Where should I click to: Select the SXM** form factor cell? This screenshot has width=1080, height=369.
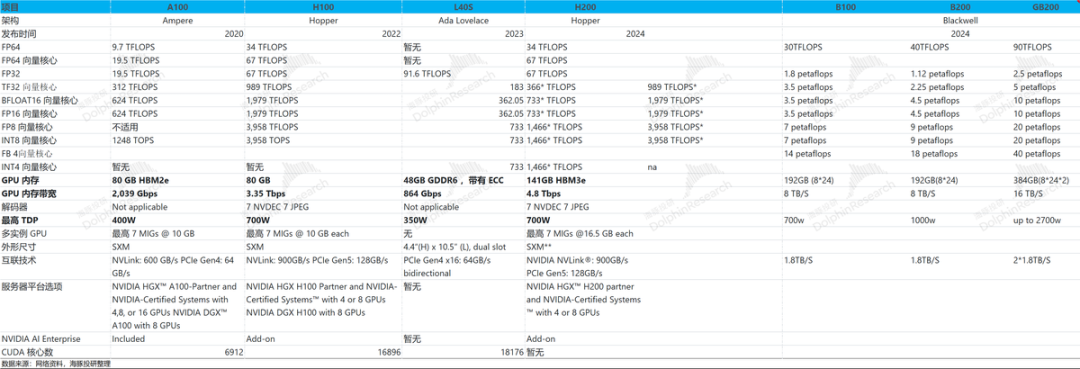click(x=539, y=246)
